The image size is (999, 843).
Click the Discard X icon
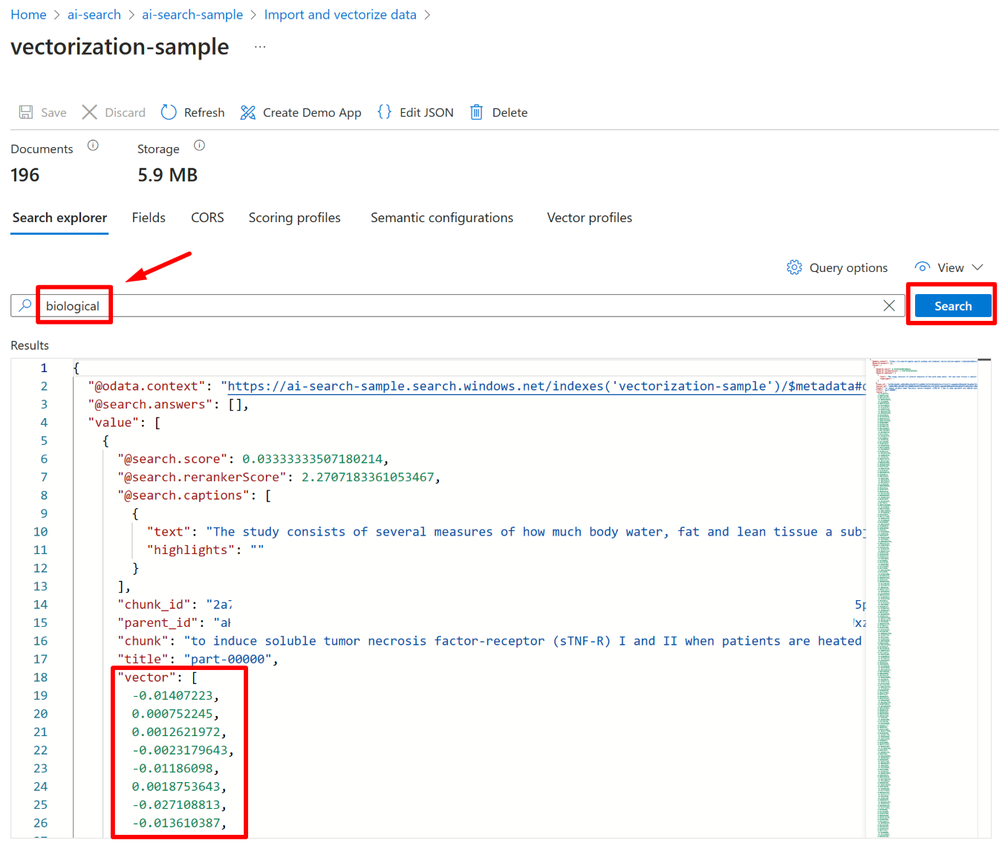tap(89, 112)
